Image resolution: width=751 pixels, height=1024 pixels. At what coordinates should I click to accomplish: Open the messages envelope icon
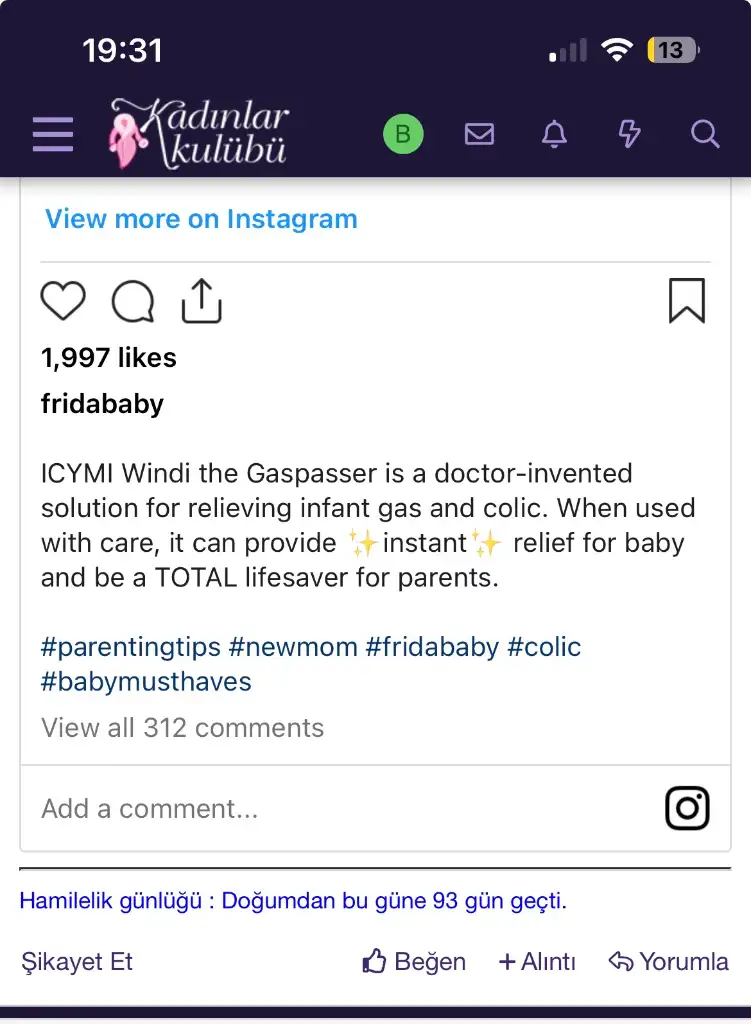click(479, 134)
